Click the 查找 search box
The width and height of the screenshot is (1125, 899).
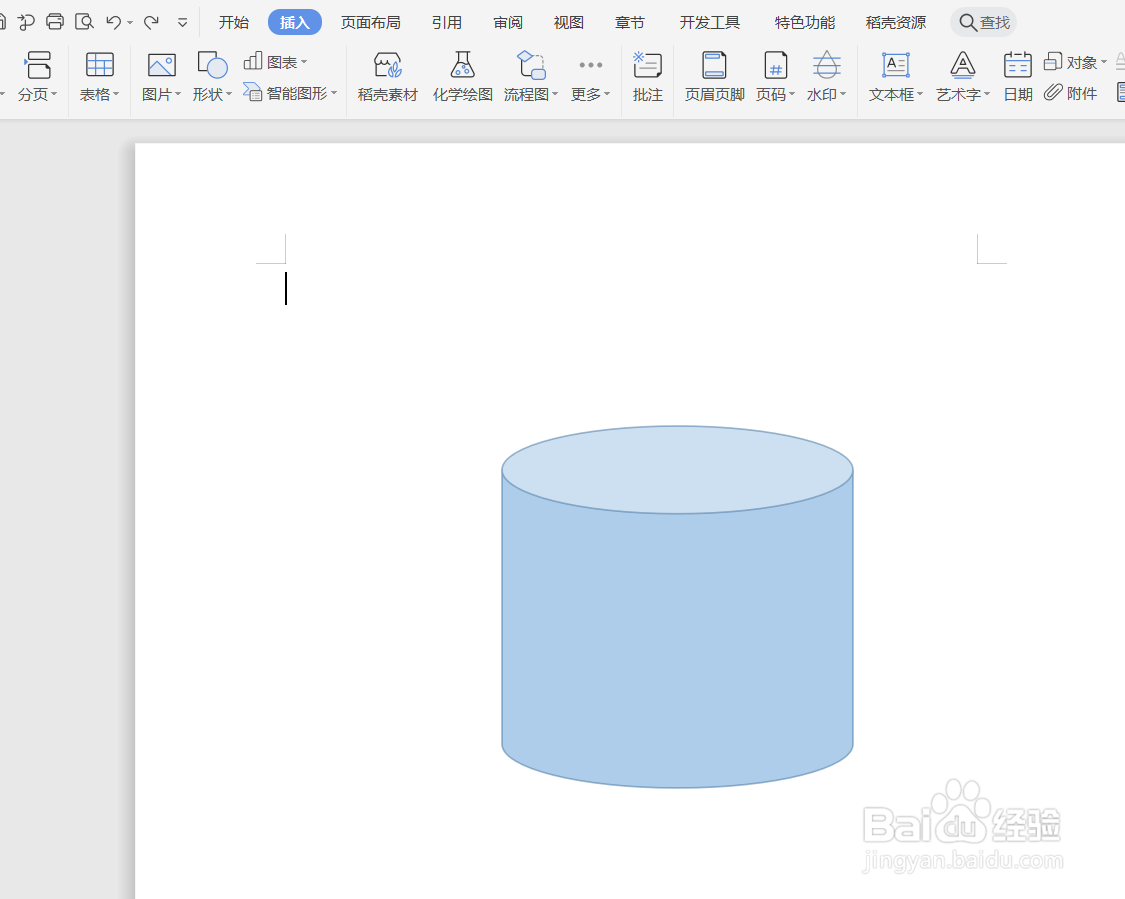[x=984, y=22]
